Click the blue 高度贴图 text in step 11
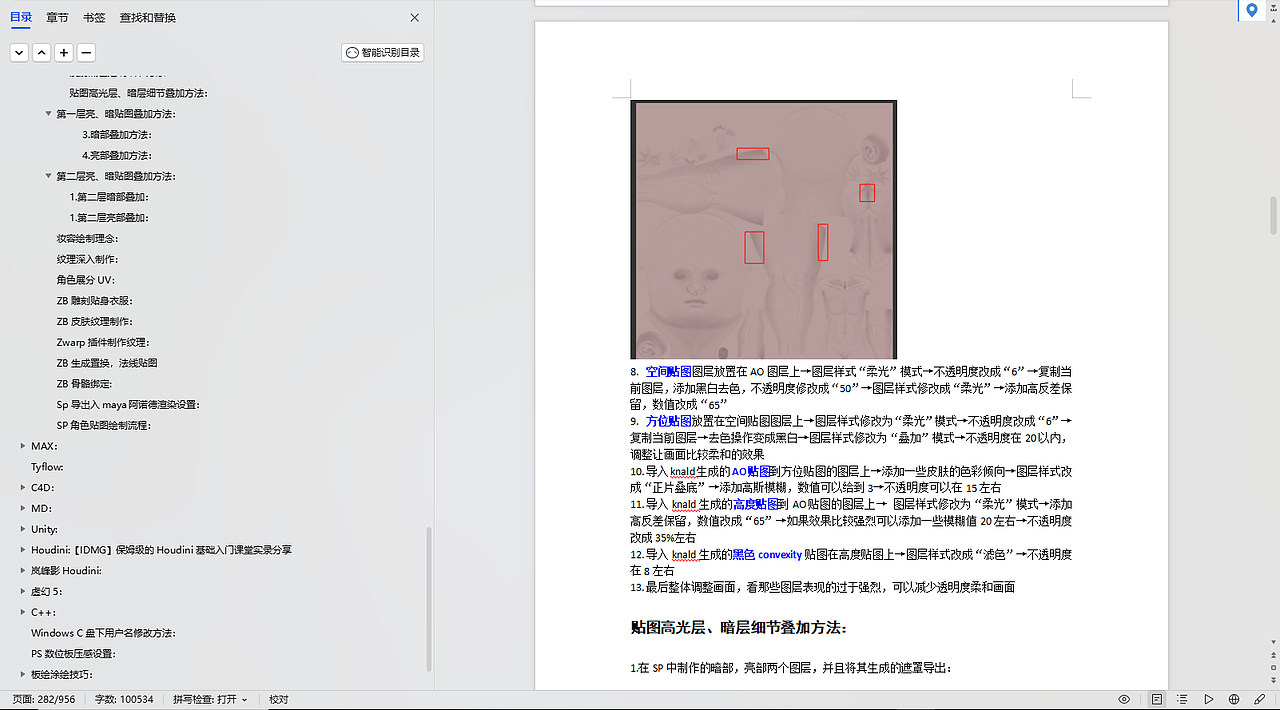The height and width of the screenshot is (710, 1280). 755,504
